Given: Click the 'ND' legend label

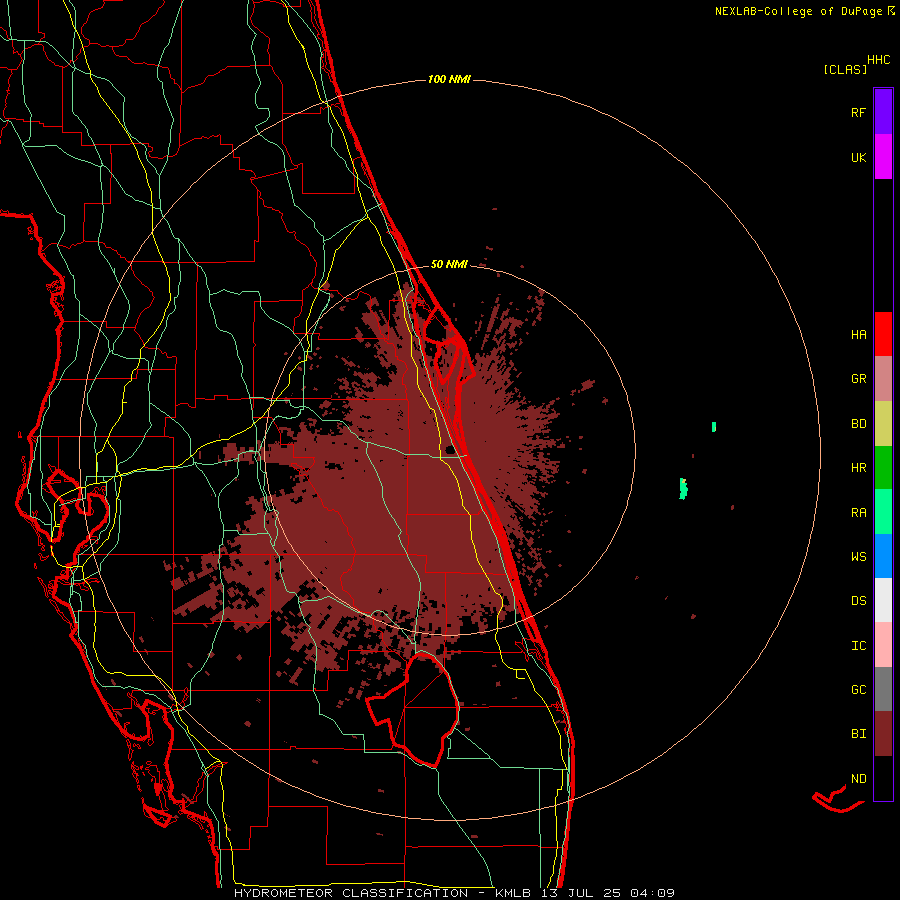Looking at the screenshot, I should (858, 779).
